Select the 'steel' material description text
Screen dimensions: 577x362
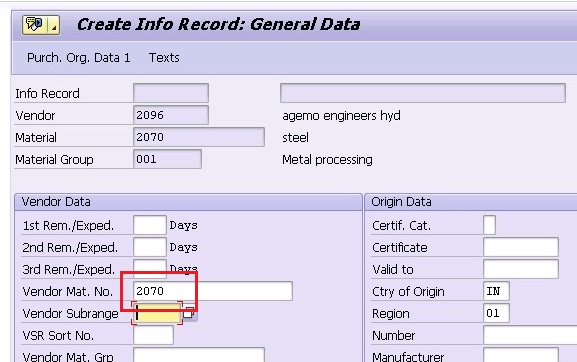coord(295,138)
